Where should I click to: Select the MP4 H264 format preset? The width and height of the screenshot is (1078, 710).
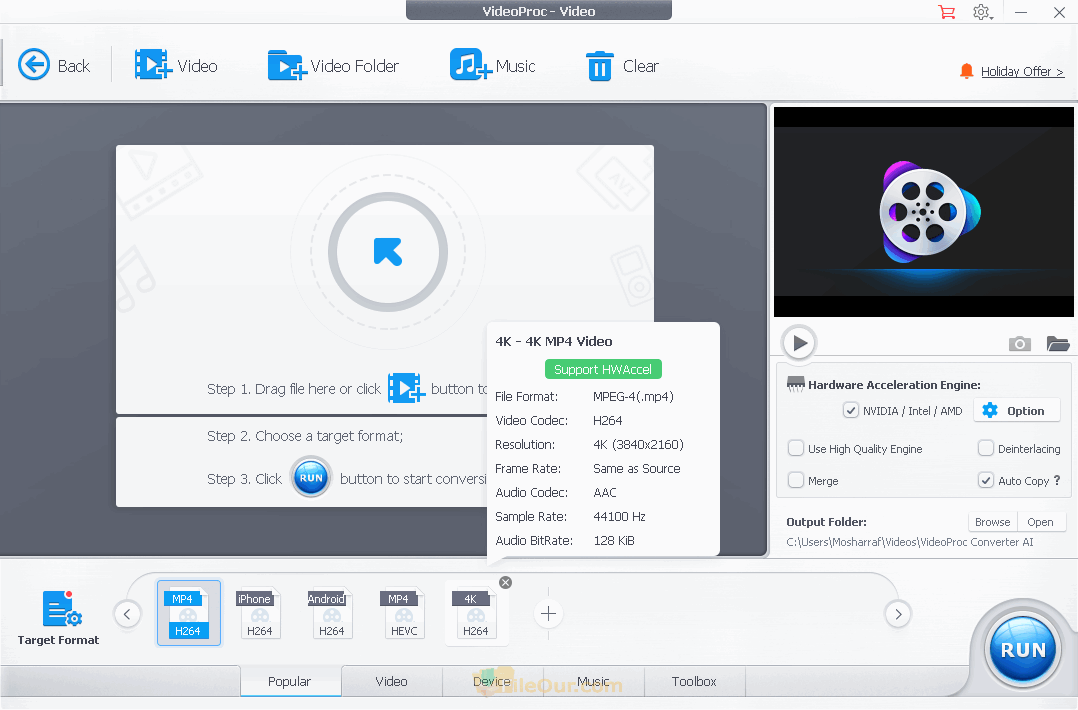coord(188,613)
